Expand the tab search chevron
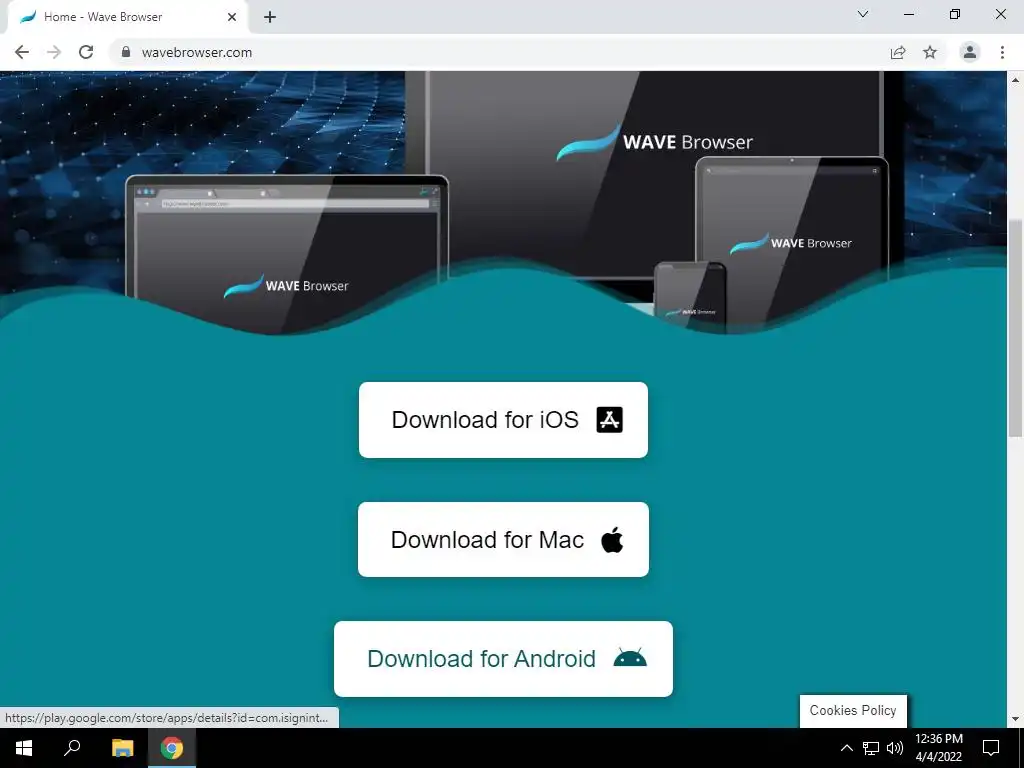This screenshot has width=1024, height=768. [x=863, y=14]
